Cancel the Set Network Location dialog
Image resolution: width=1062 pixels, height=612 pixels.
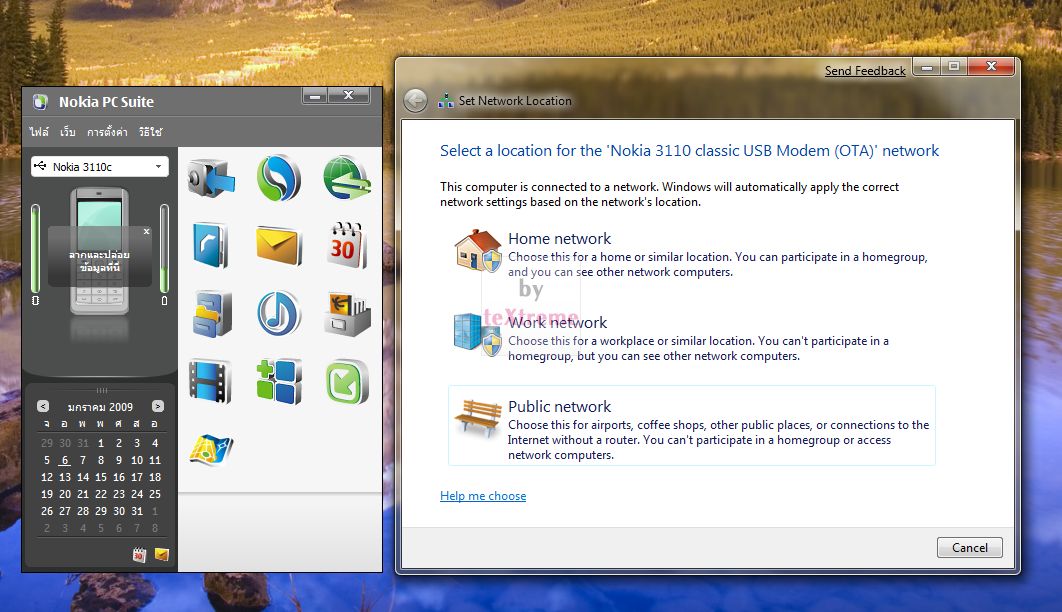969,548
